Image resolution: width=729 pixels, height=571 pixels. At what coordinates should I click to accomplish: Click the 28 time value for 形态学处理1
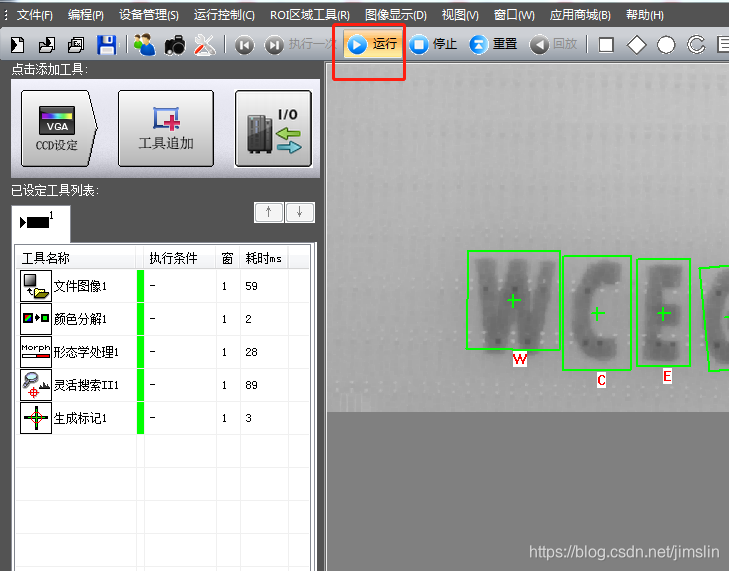252,352
